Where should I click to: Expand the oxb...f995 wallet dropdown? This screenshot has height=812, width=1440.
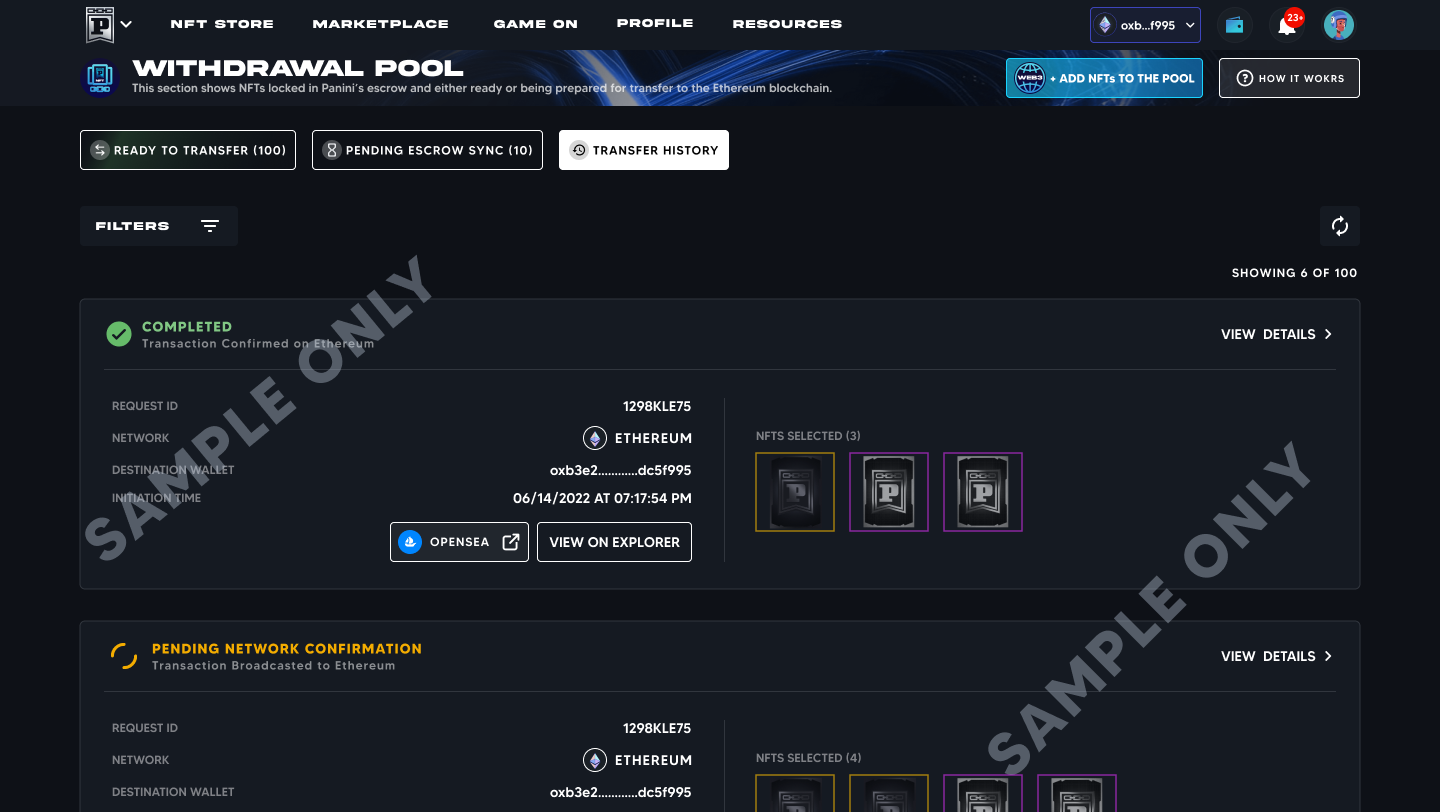[1145, 25]
